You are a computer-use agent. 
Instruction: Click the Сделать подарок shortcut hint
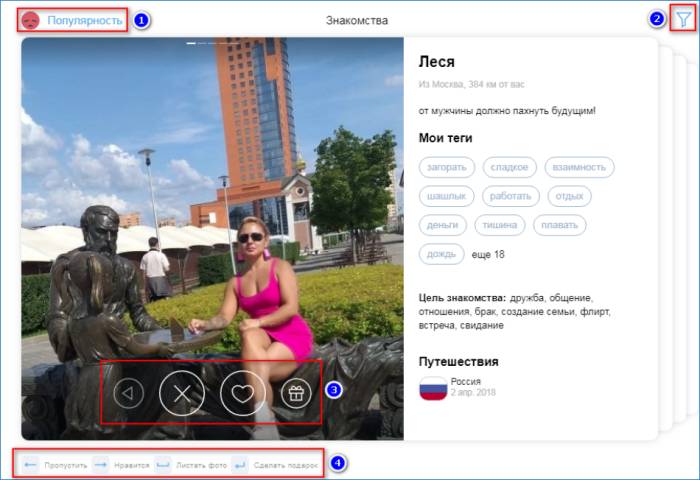285,465
